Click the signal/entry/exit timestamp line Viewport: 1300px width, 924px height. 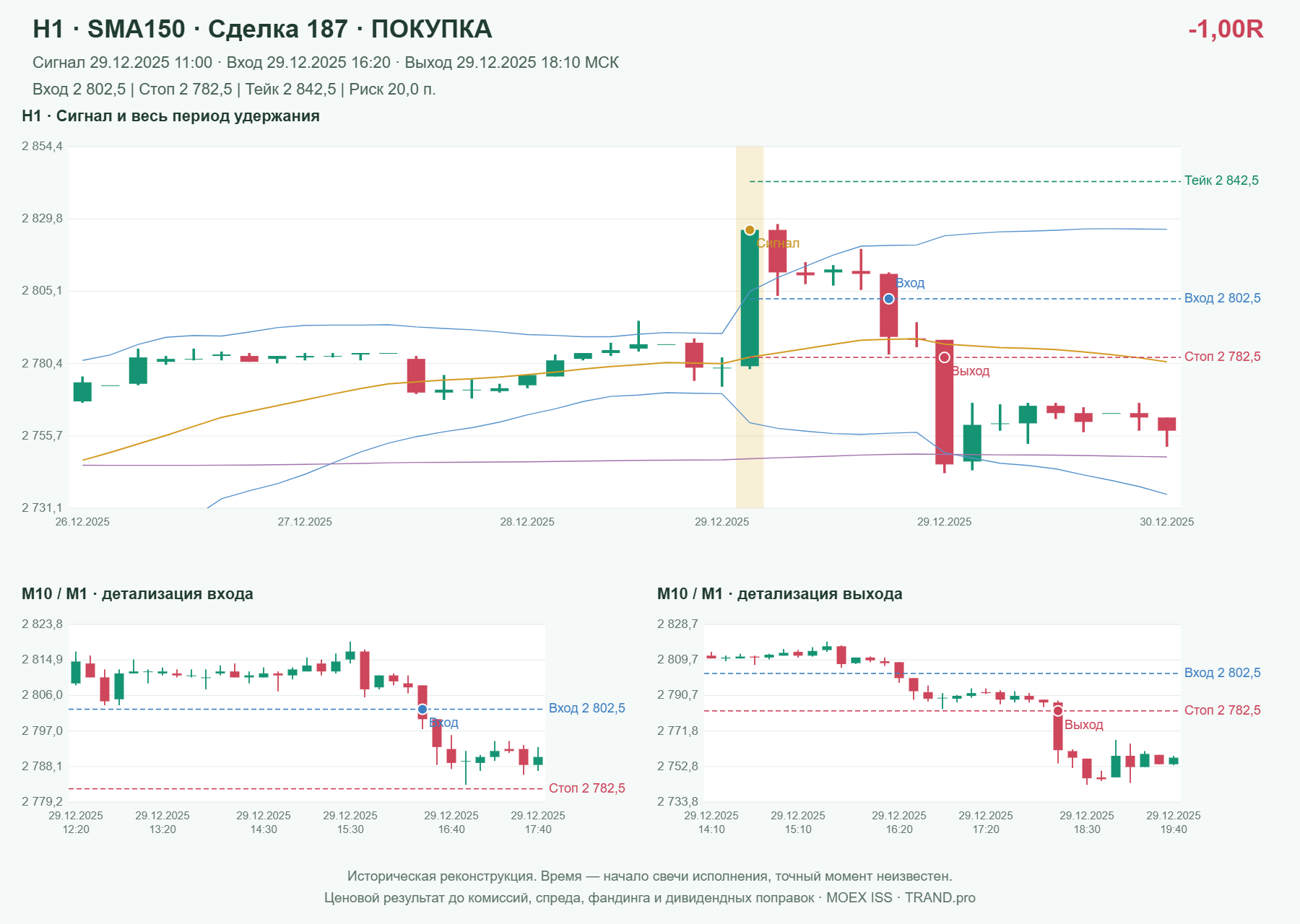326,63
